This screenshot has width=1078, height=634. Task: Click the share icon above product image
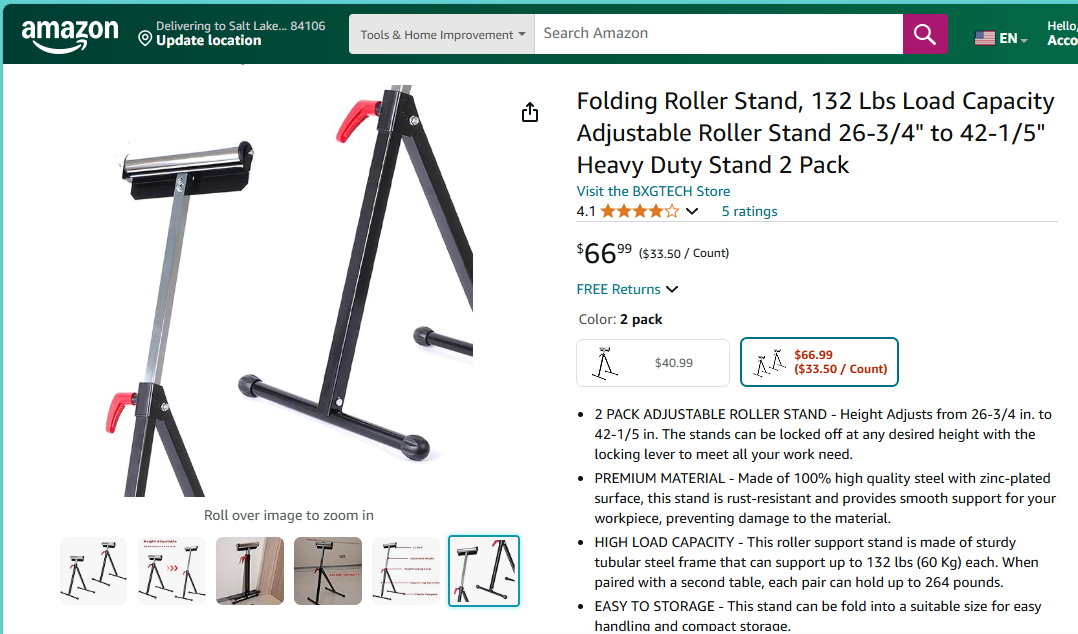(x=529, y=112)
